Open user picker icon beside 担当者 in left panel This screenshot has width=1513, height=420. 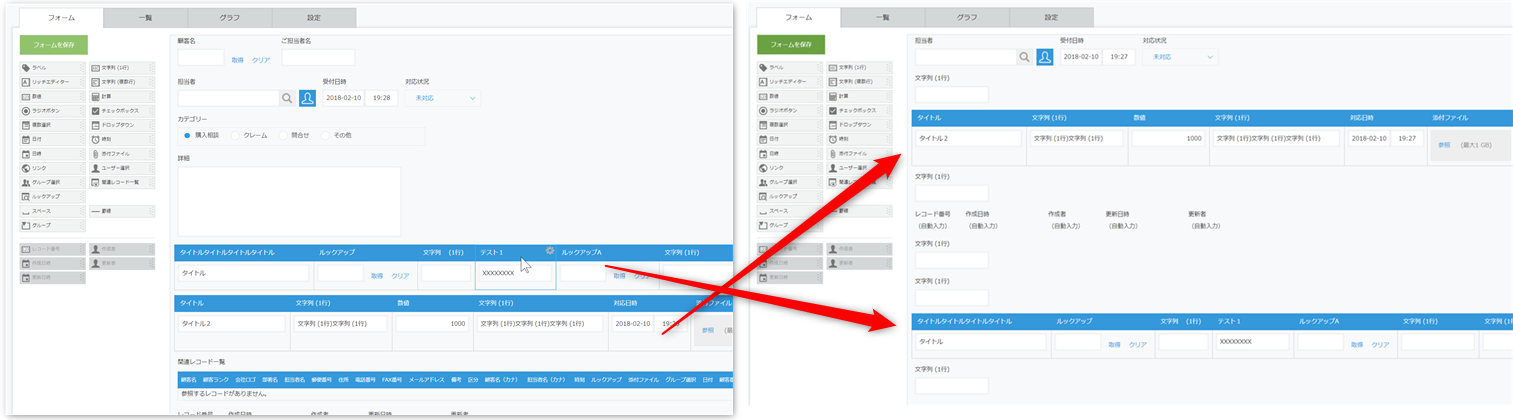tap(307, 98)
